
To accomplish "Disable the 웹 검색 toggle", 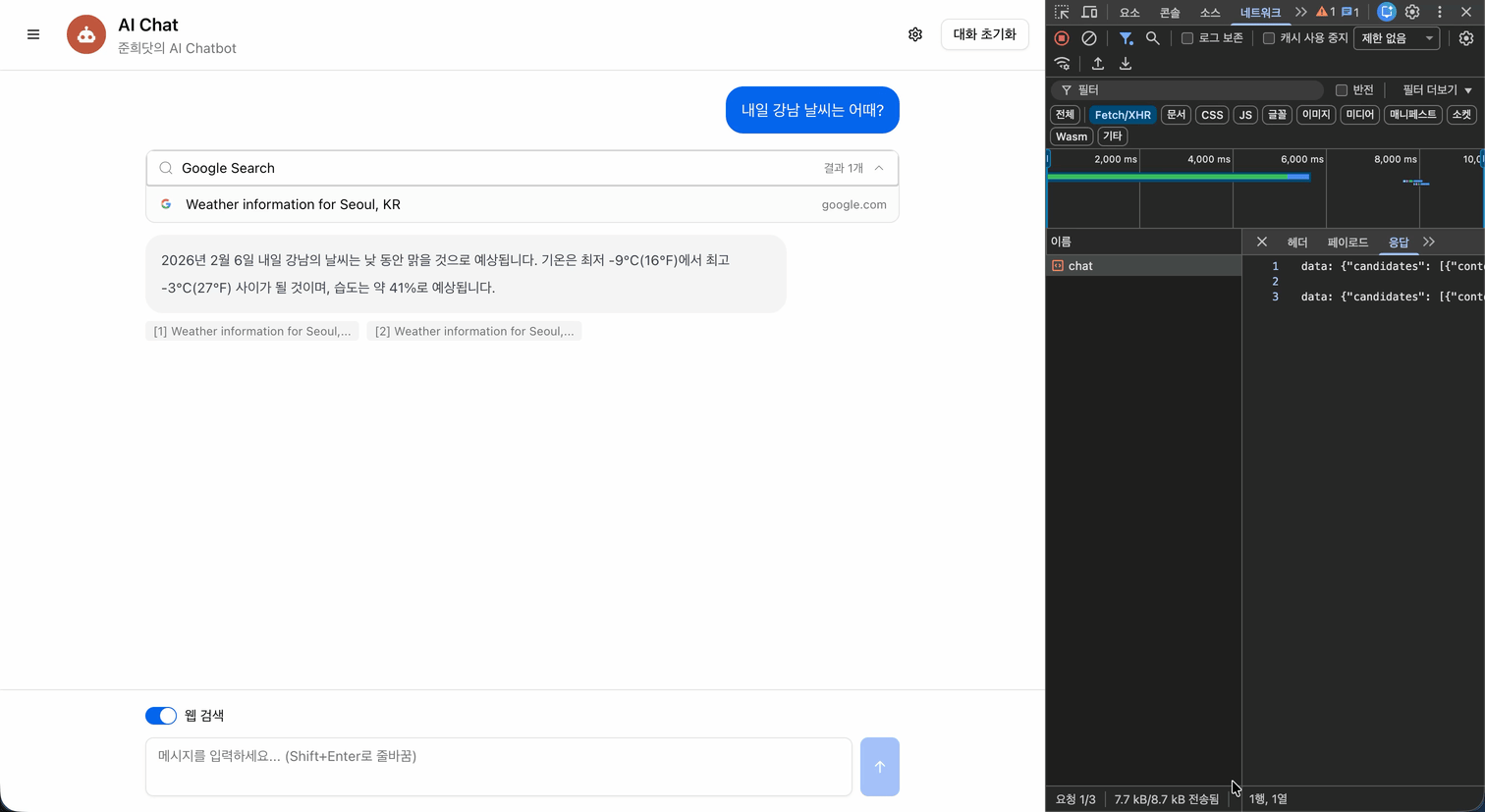I will [x=160, y=715].
